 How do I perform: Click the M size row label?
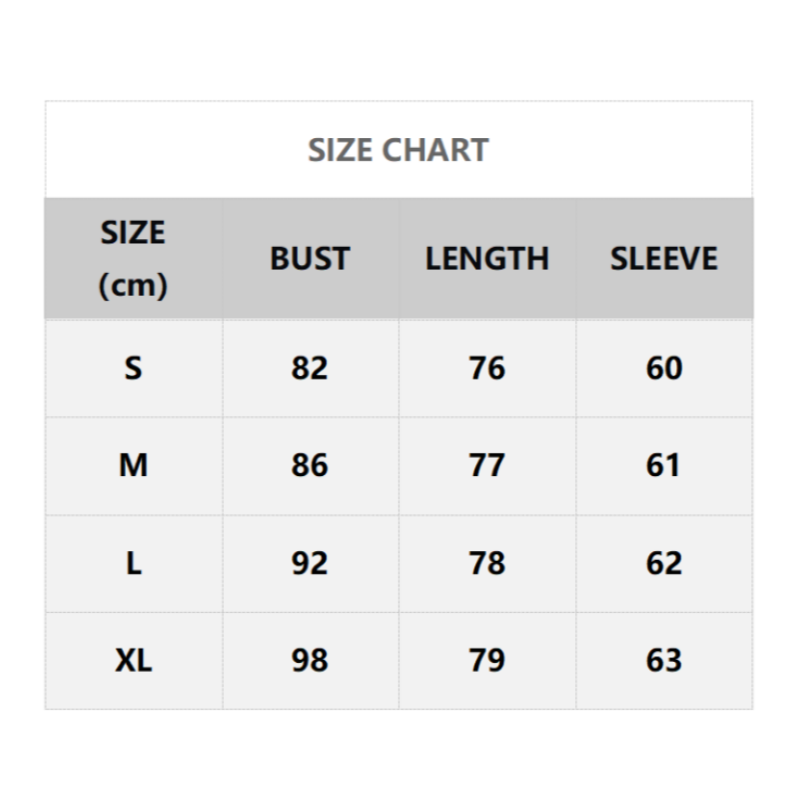[133, 466]
